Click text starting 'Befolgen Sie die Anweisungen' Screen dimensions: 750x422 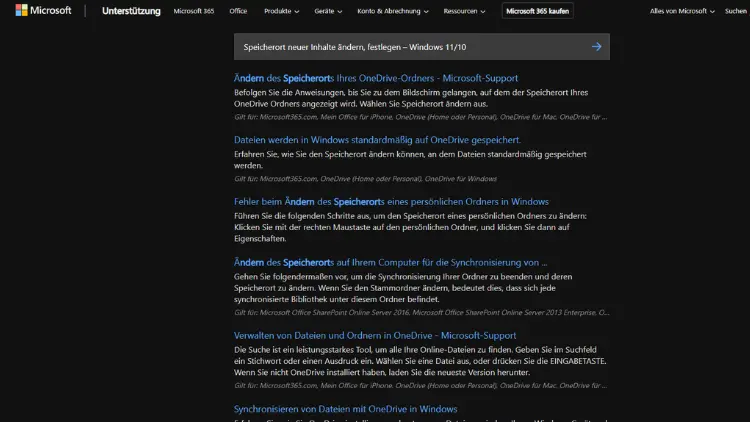(x=411, y=98)
